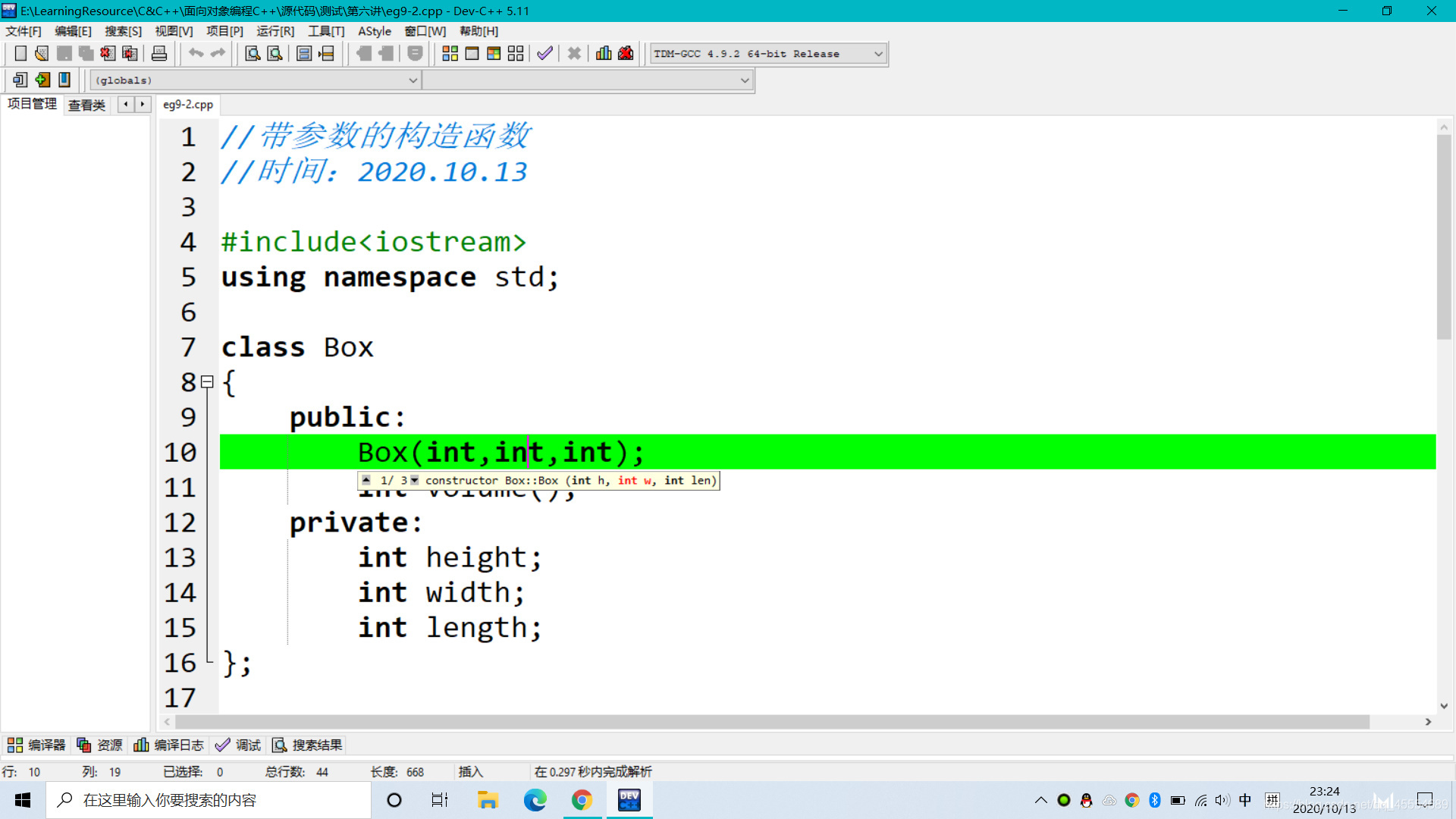Click the Add to project green plus icon

point(42,80)
